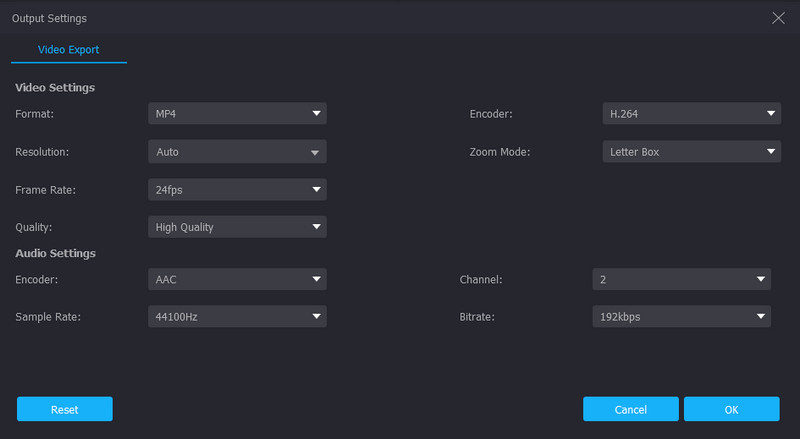Click the Output Settings title text
The image size is (800, 439).
(x=49, y=18)
